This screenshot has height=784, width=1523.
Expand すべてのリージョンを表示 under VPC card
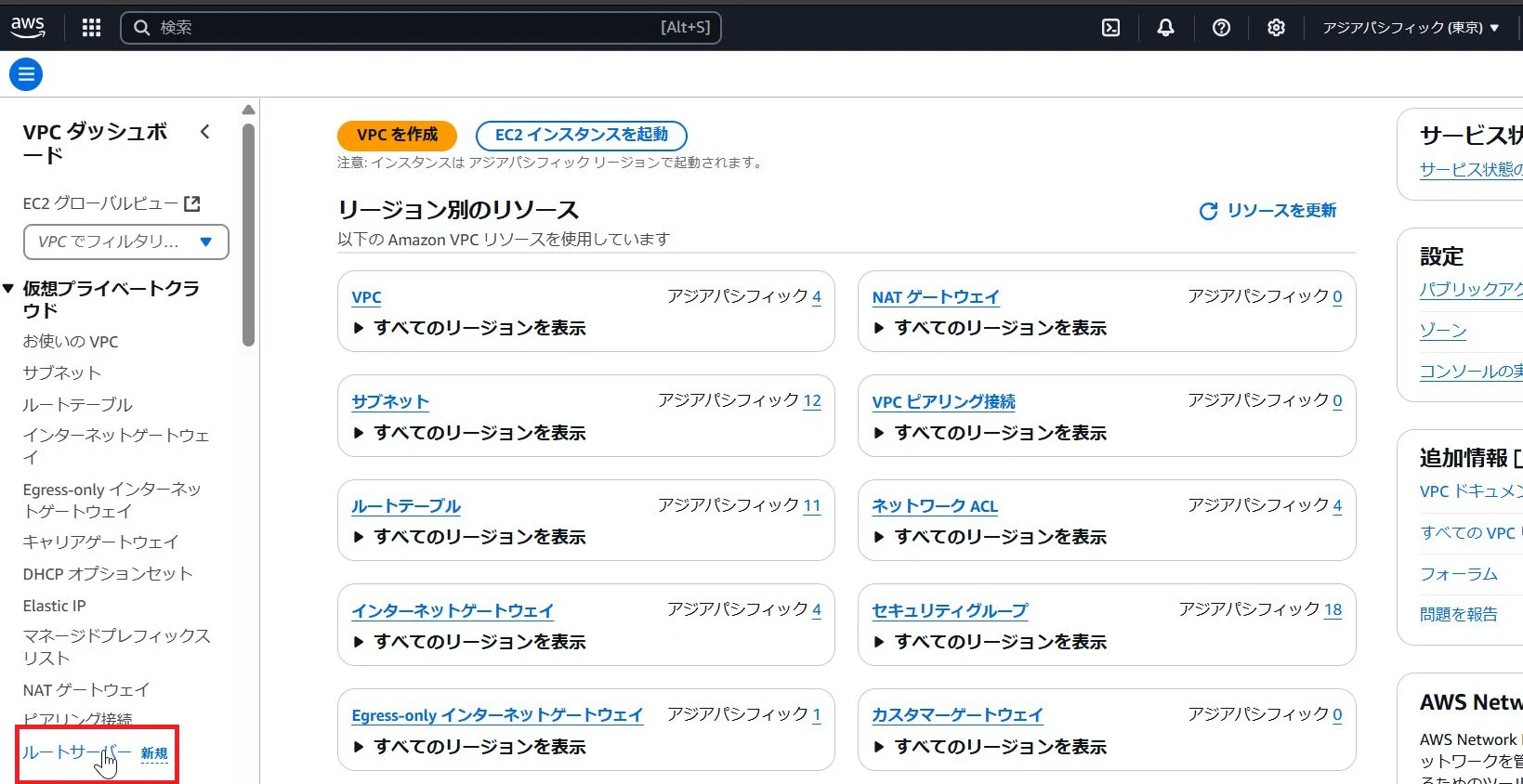point(470,328)
